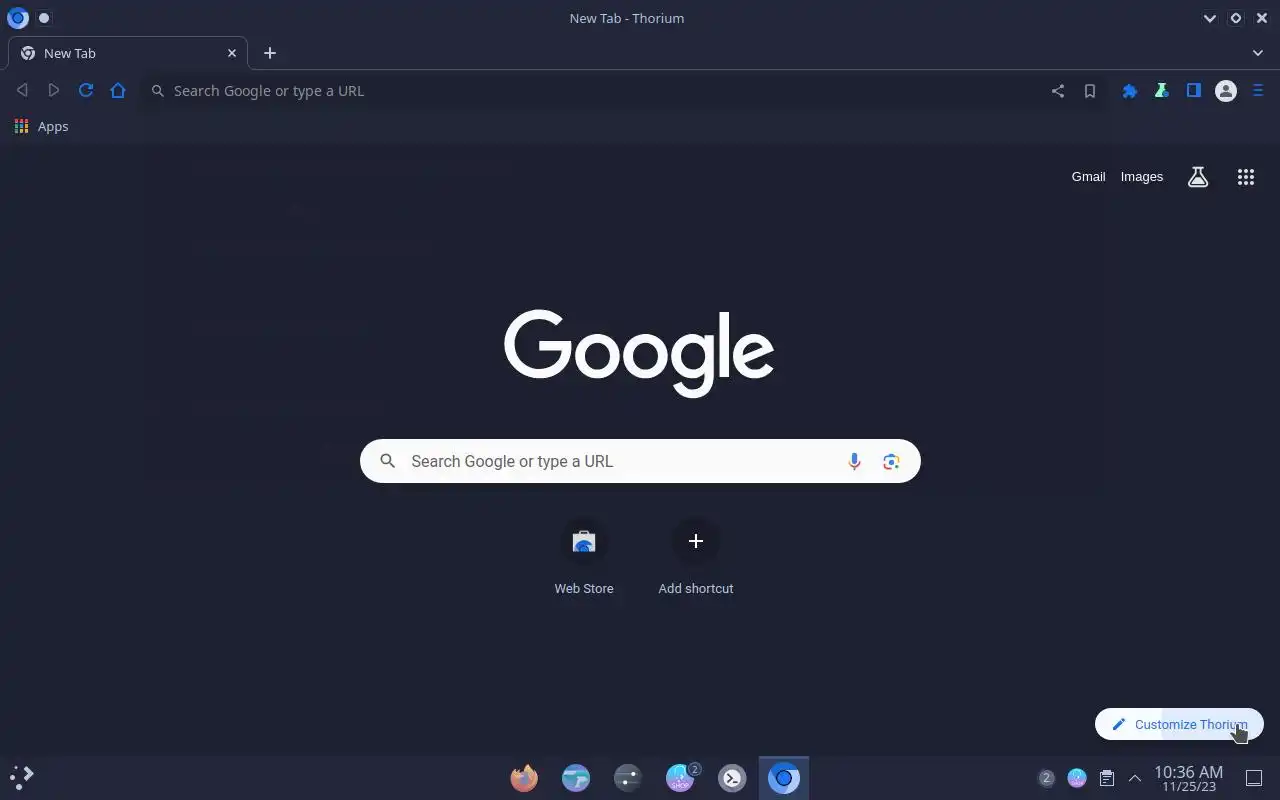Toggle the side panel icon
Image resolution: width=1280 pixels, height=800 pixels.
[1194, 91]
